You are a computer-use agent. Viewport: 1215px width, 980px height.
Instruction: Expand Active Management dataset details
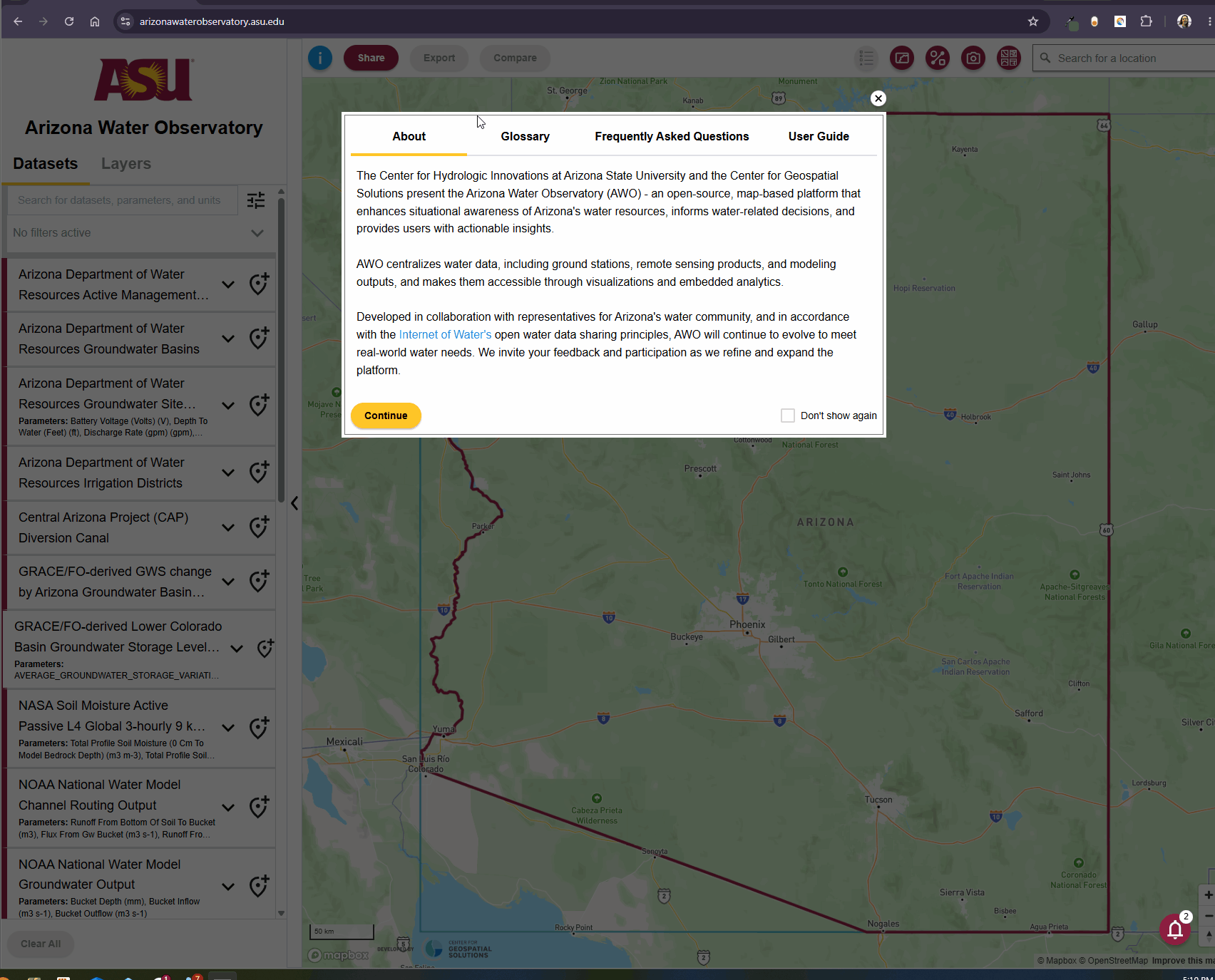228,284
